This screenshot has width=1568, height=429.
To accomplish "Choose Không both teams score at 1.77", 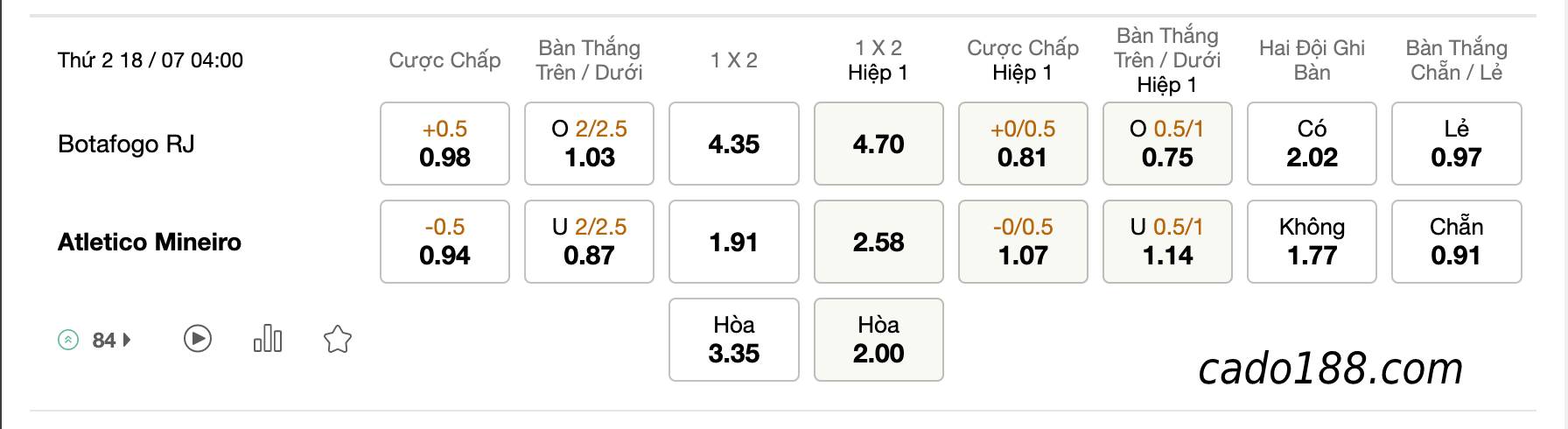I will (1312, 242).
